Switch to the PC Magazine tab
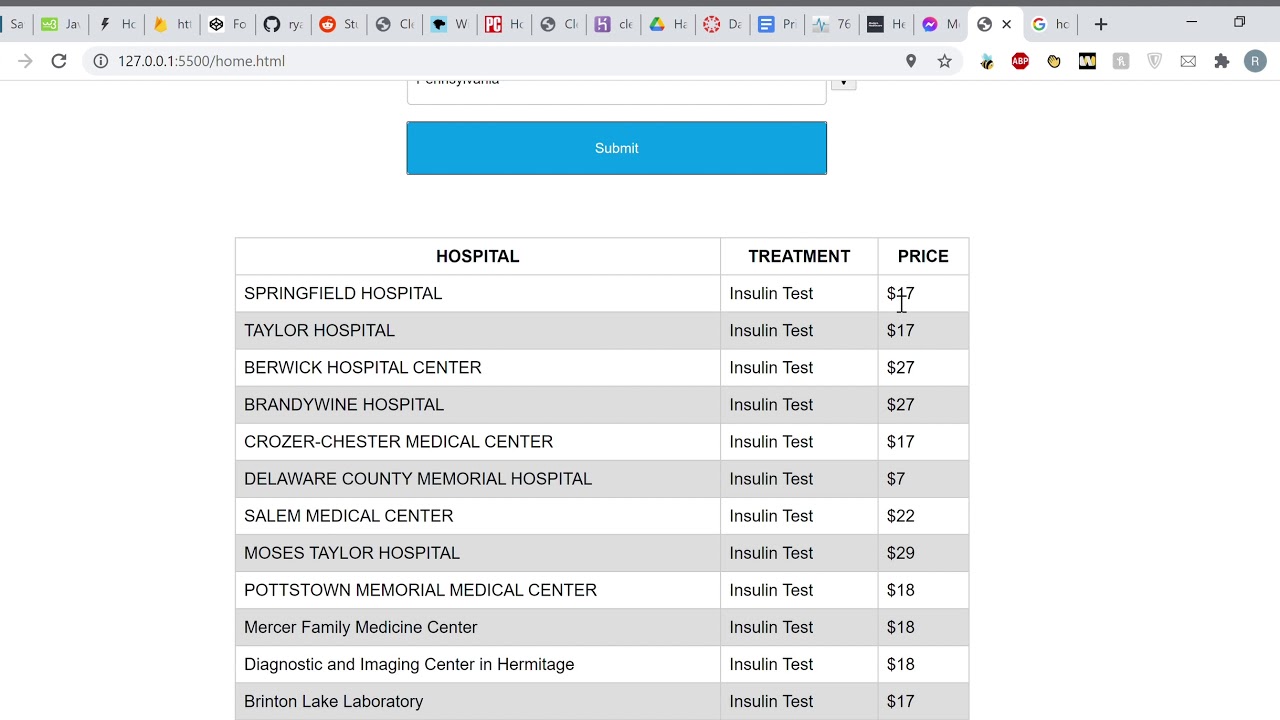Screen dimensions: 1280x720 click(x=503, y=24)
